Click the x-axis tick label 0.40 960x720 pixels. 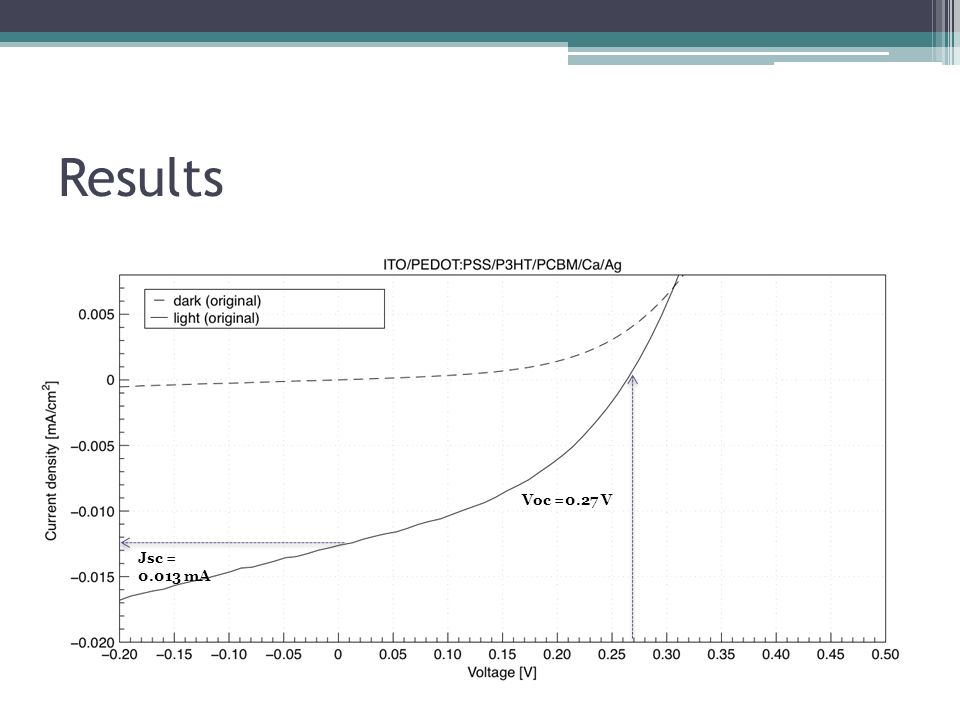776,654
